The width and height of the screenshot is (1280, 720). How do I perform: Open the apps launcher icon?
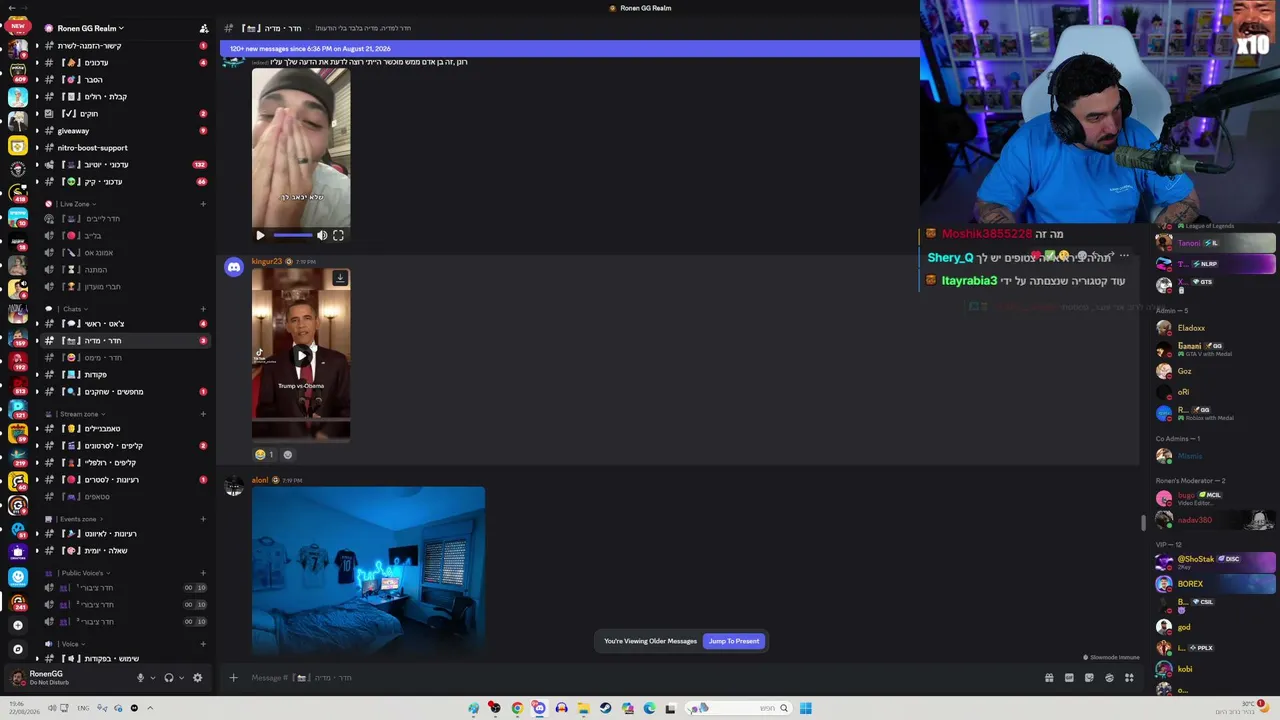coord(1129,678)
